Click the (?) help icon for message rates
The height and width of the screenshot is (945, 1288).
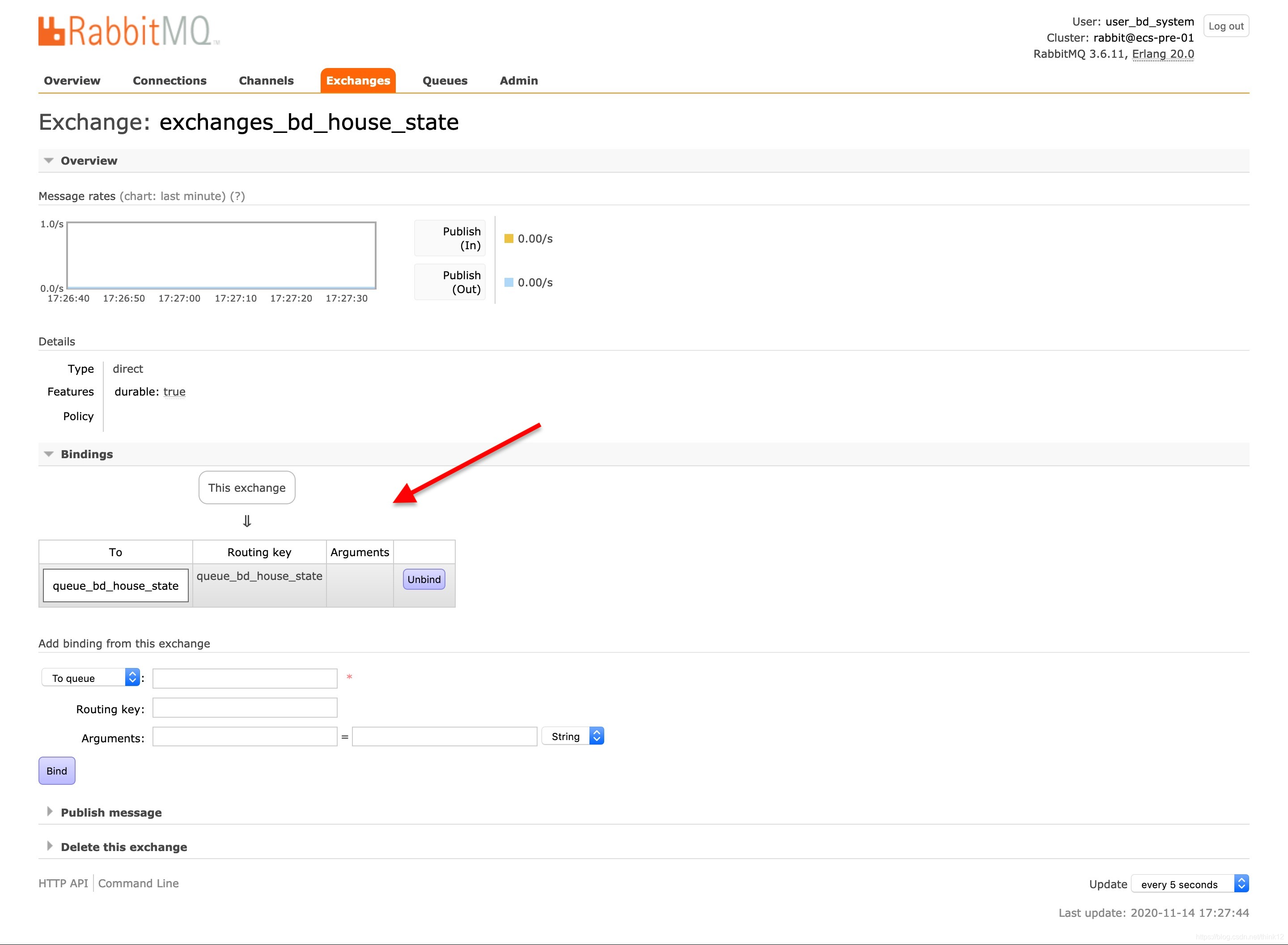(237, 196)
